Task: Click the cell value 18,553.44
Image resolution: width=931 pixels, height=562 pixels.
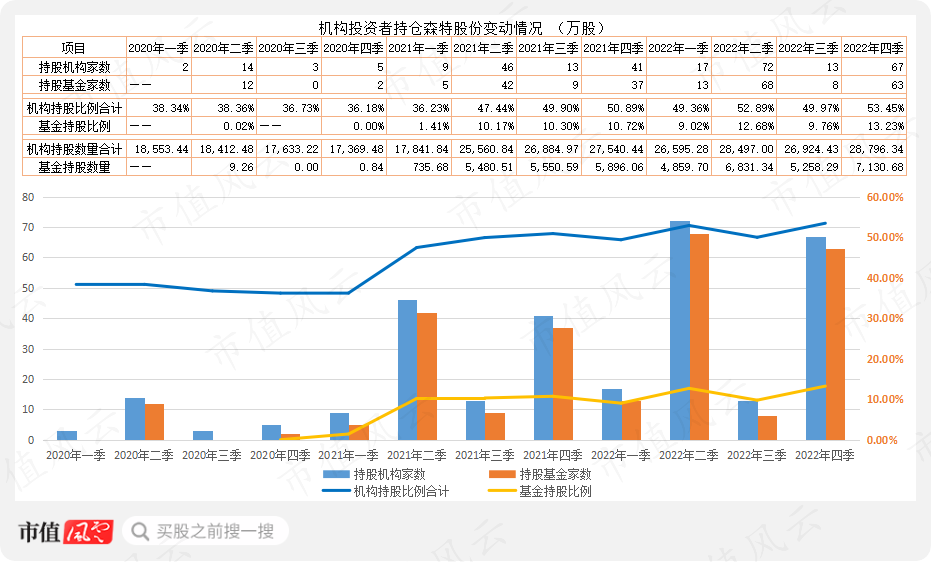Action: coord(162,149)
